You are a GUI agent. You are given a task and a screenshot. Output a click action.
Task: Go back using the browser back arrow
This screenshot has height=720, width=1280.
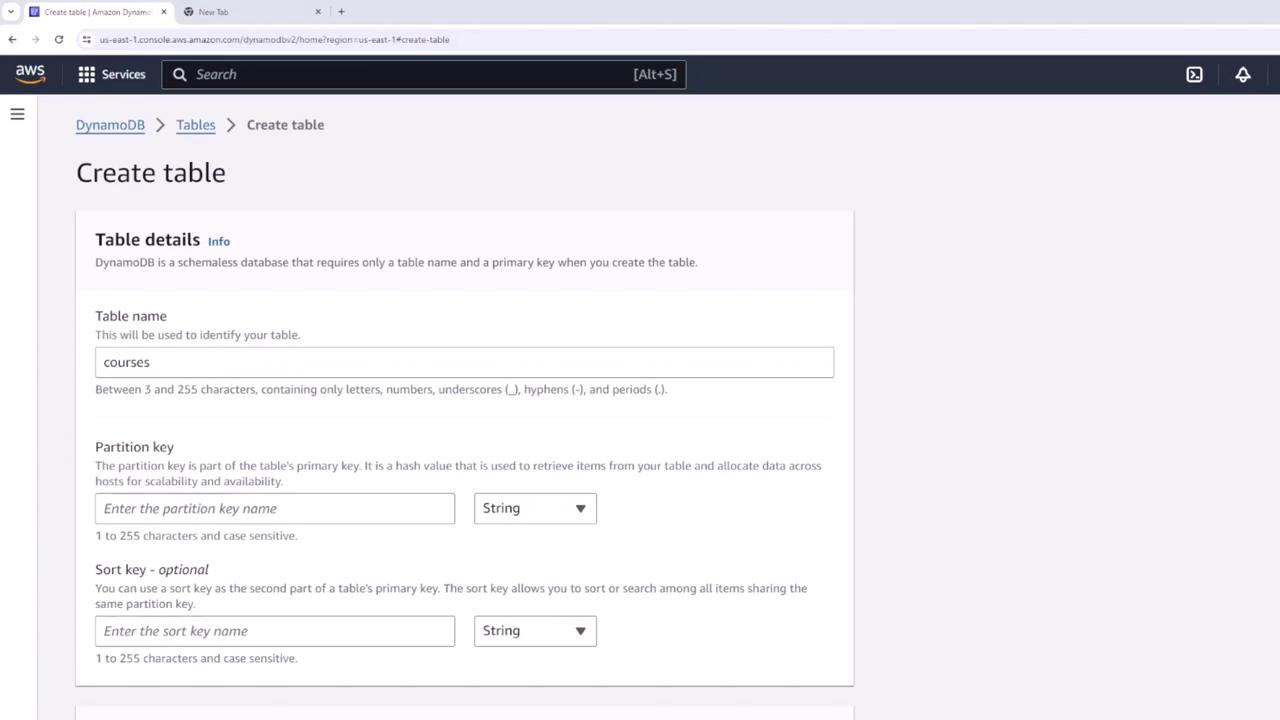(12, 40)
